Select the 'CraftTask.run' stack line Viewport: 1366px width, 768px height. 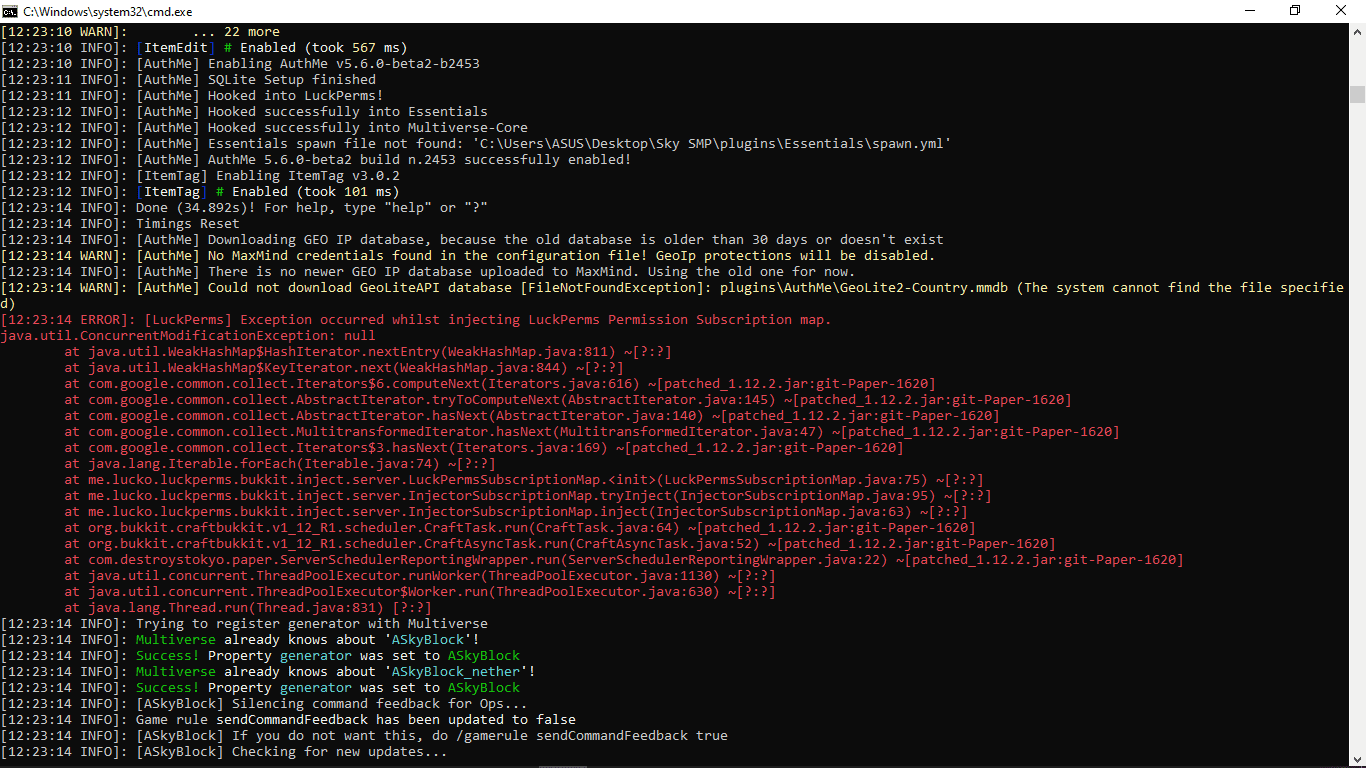click(520, 528)
